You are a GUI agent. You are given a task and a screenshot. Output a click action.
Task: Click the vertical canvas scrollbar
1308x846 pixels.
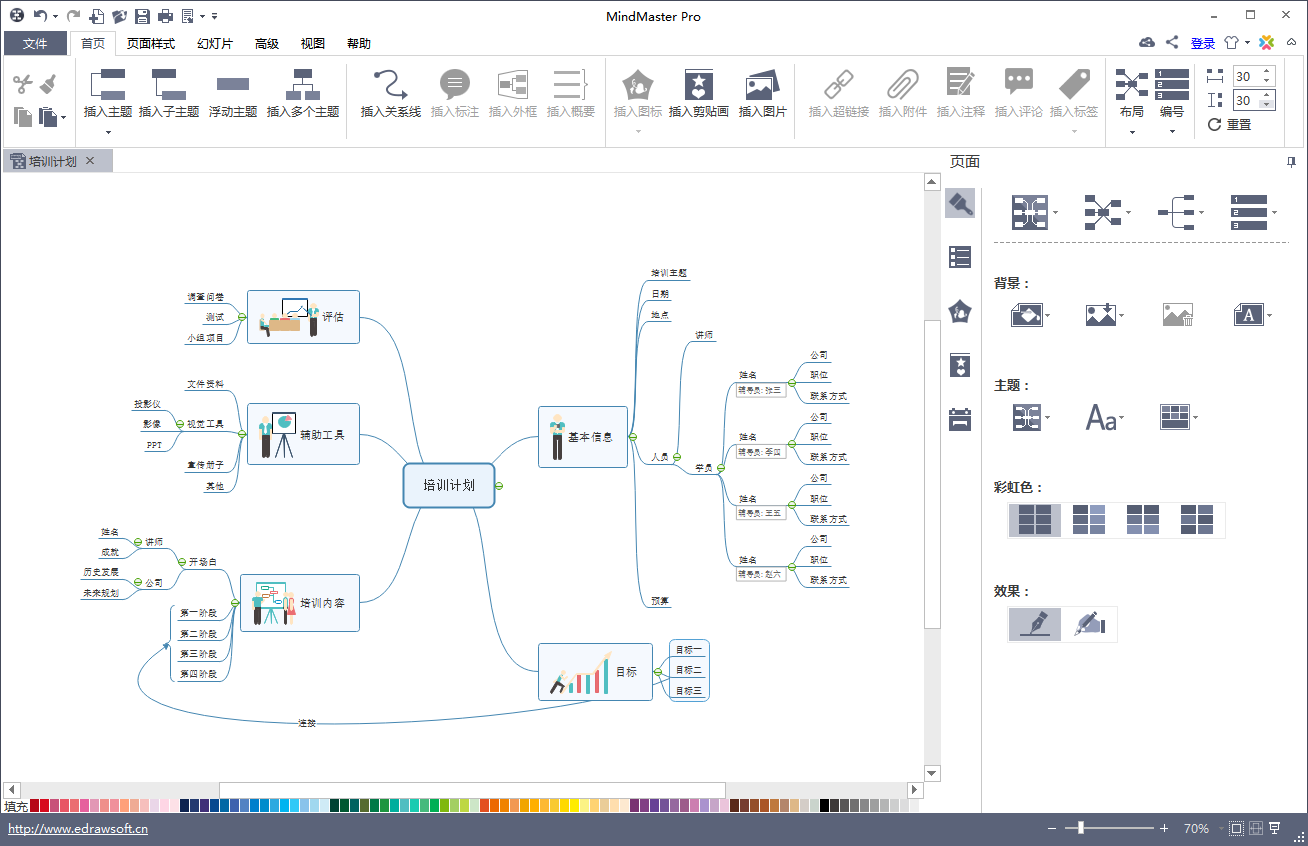pos(932,476)
